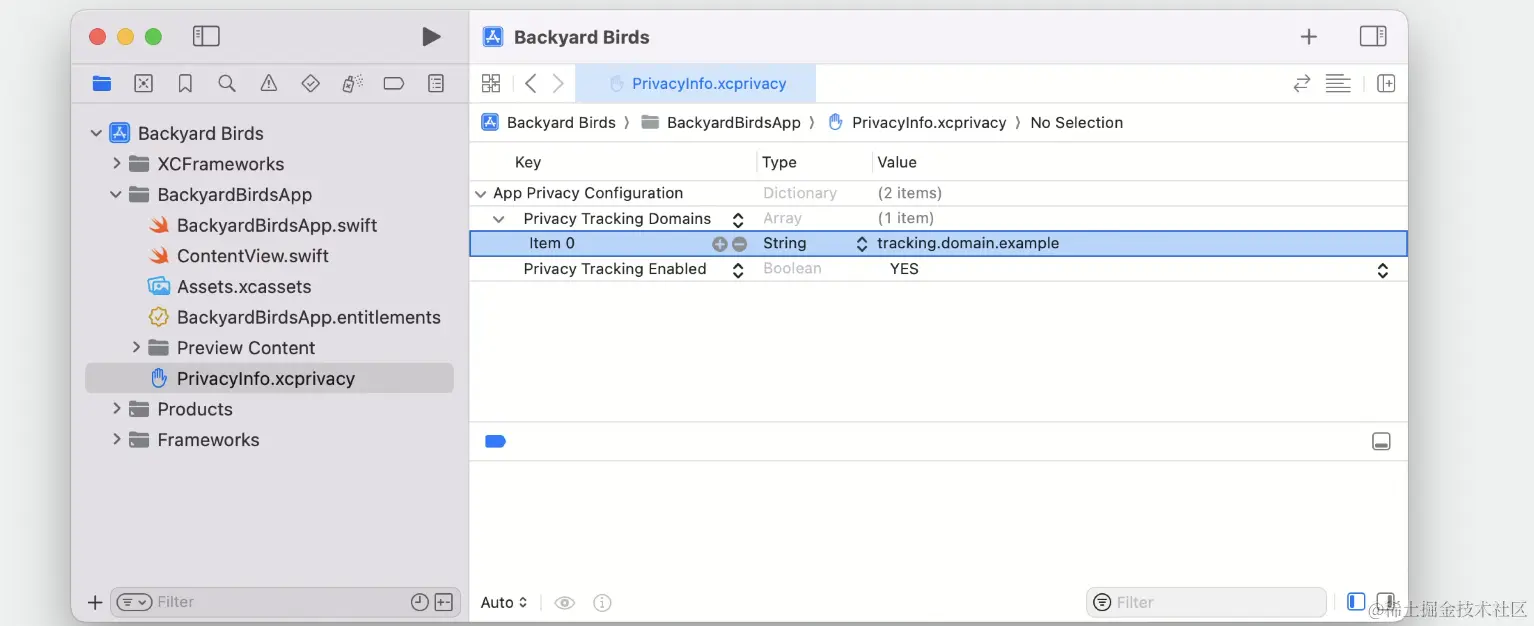1534x626 pixels.
Task: Open Privacy Tracking Enabled key stepper
Action: coord(738,270)
